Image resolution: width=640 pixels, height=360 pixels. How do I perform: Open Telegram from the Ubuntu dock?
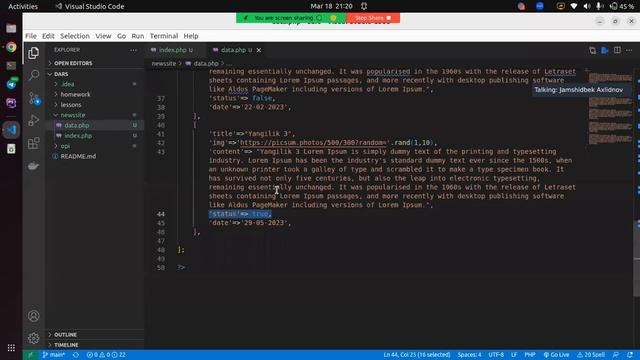11,84
